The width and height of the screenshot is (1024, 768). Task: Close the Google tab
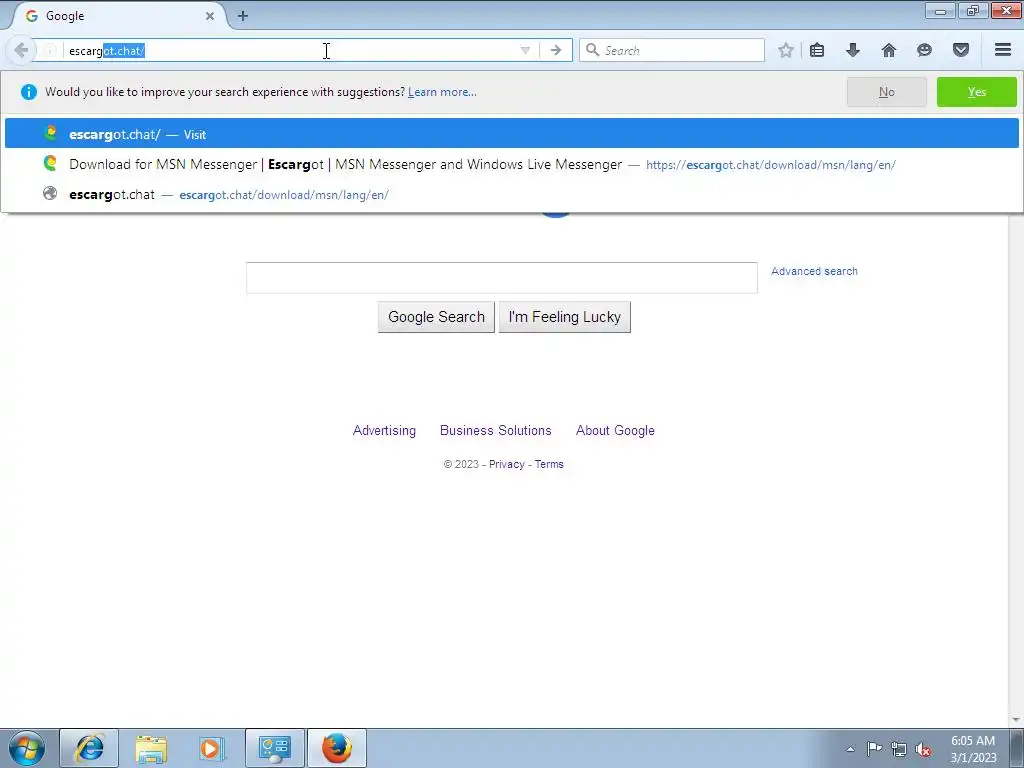(210, 16)
